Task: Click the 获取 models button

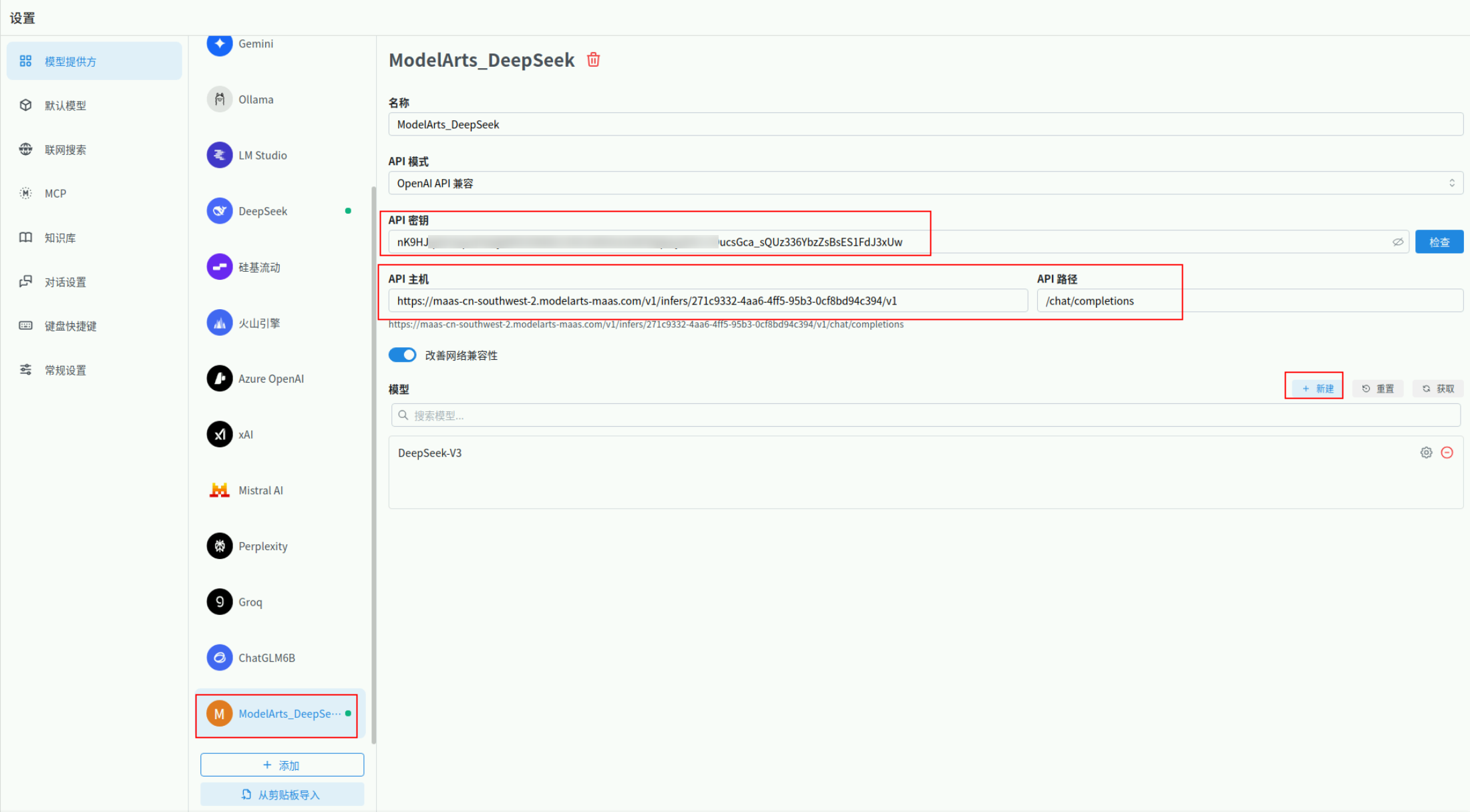Action: (x=1437, y=389)
